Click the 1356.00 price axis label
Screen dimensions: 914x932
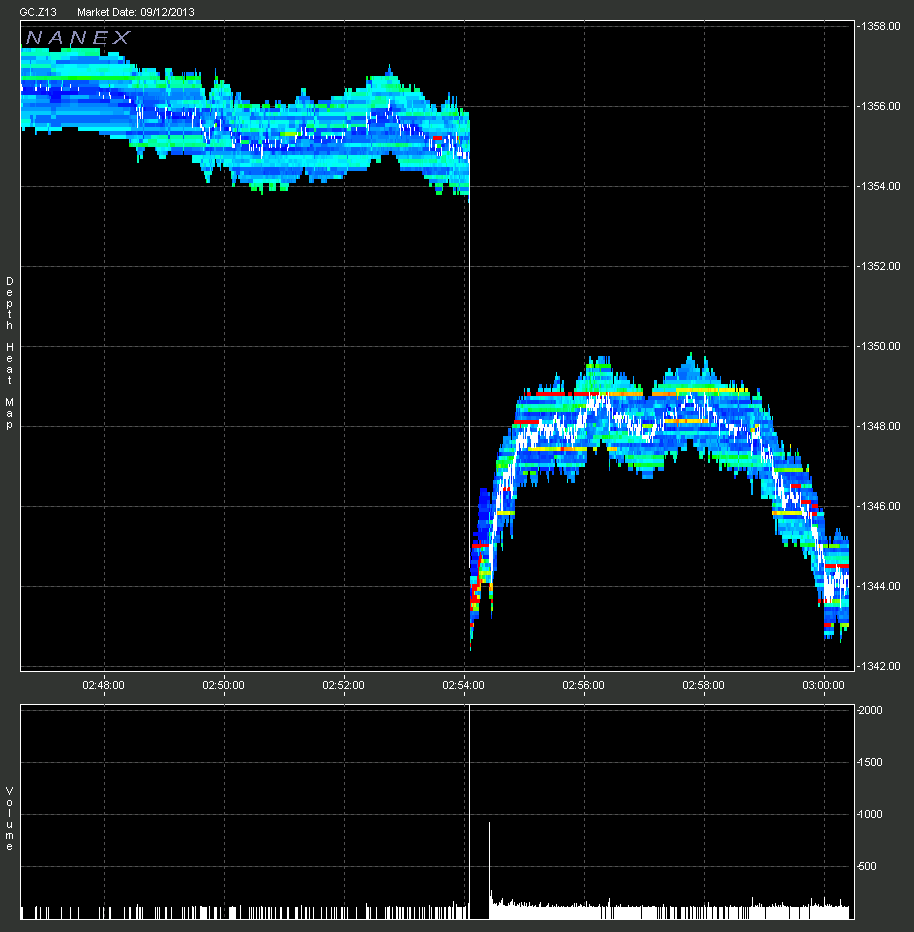[x=880, y=106]
